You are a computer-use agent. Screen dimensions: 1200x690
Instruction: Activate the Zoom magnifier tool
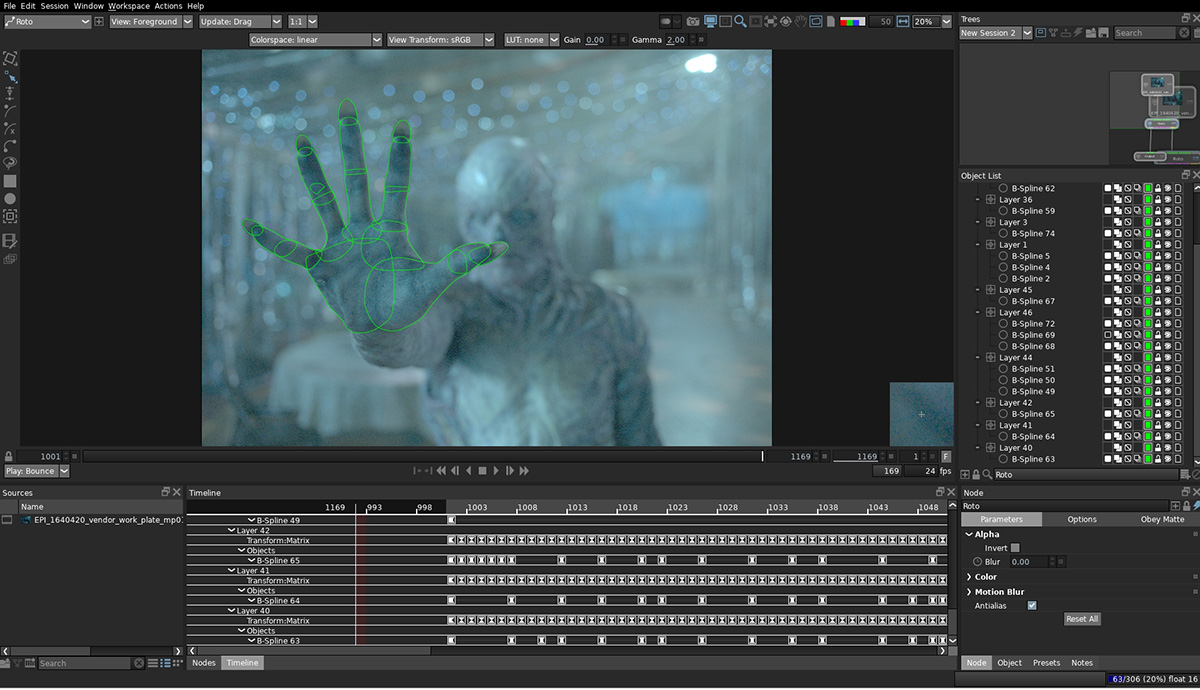739,19
